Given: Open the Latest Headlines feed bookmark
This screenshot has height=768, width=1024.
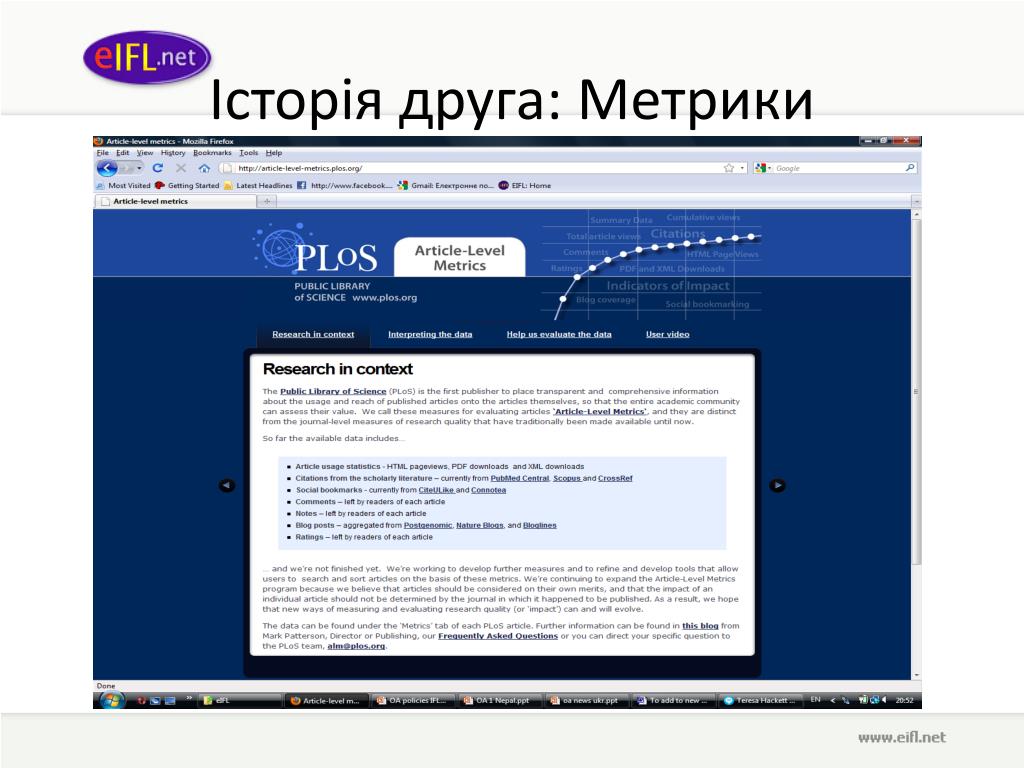Looking at the screenshot, I should [258, 185].
